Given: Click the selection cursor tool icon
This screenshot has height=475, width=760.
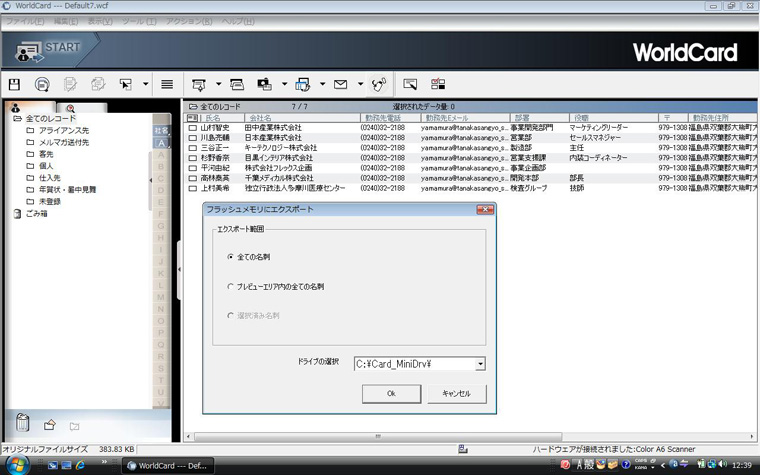Looking at the screenshot, I should click(x=126, y=85).
